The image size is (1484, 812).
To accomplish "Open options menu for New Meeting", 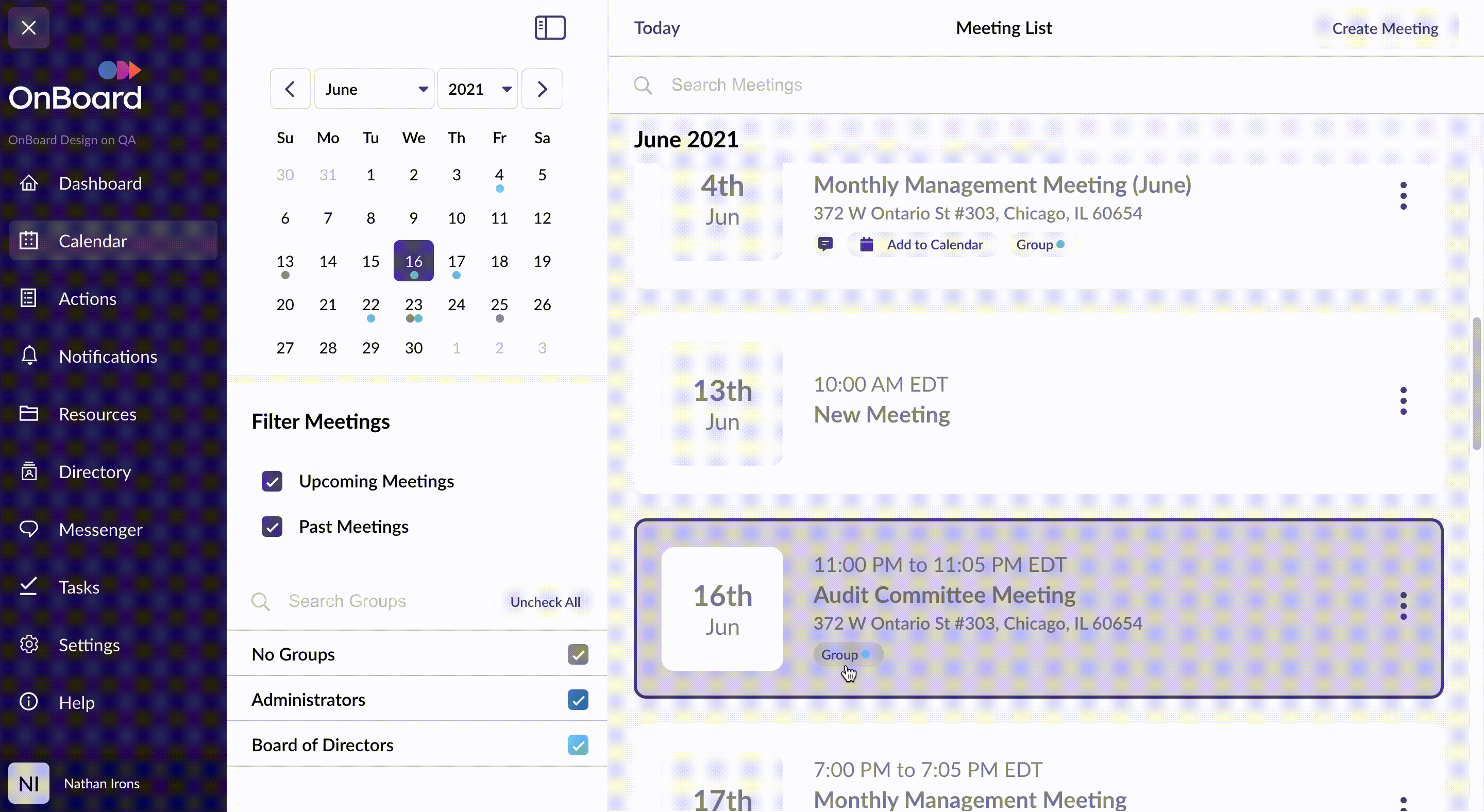I will 1403,401.
